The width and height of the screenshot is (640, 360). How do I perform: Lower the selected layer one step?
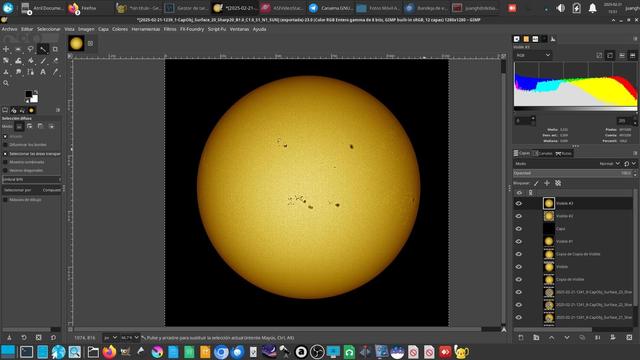[567, 338]
